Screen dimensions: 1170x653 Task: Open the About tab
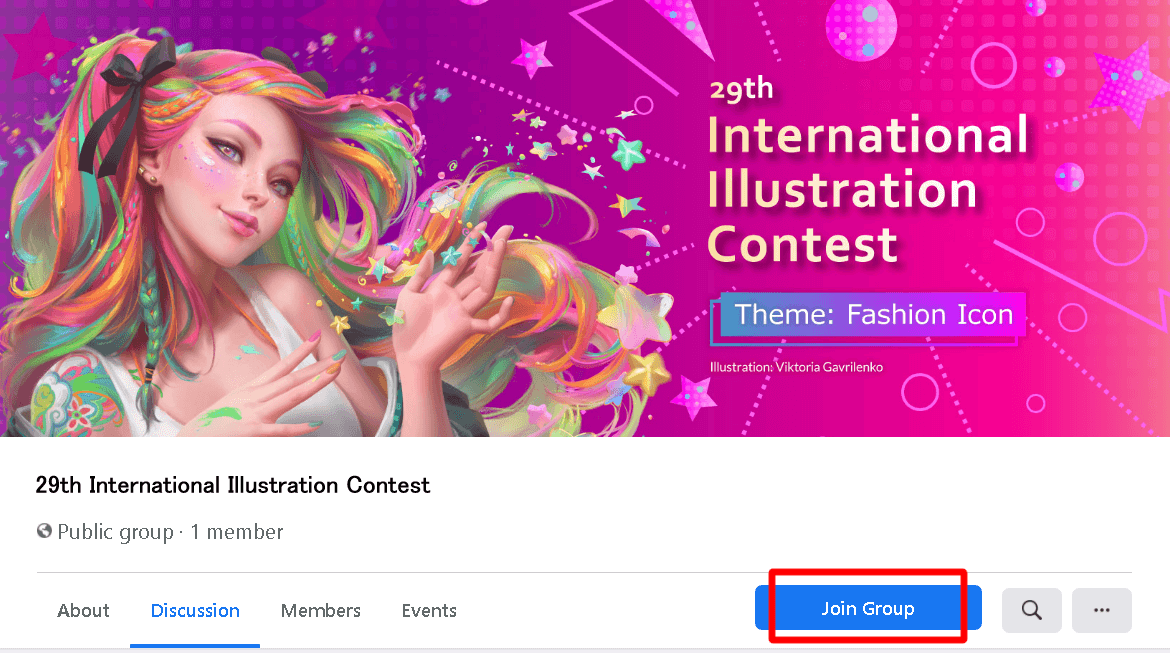coord(83,610)
